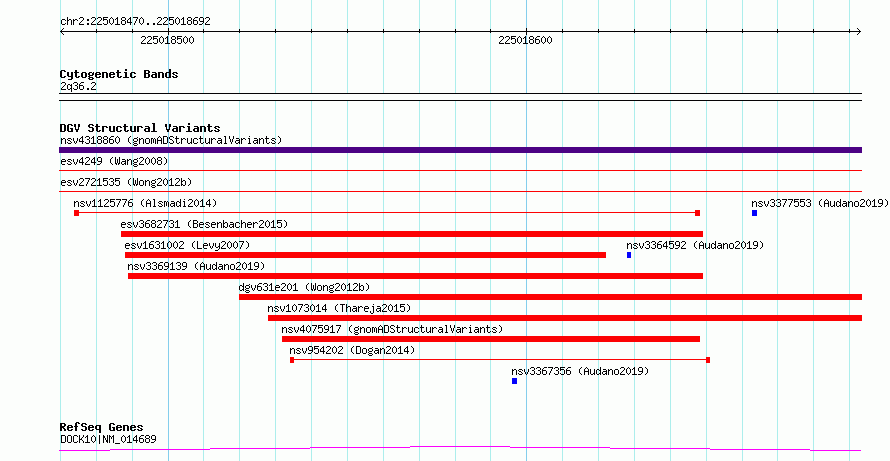Open the dgv631e201 (Wong2012b) label
890x461 pixels.
[304, 287]
